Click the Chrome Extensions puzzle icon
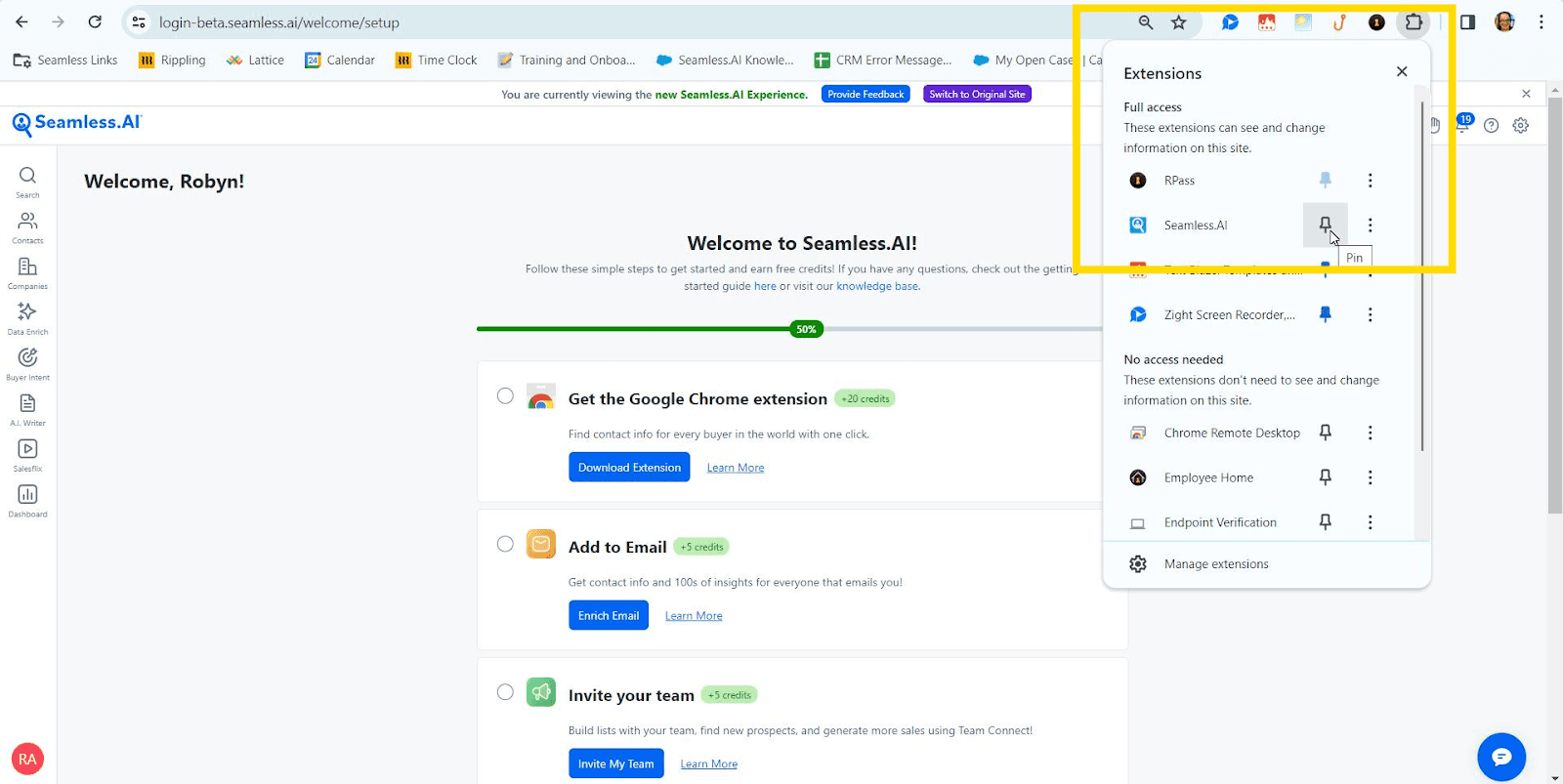This screenshot has width=1563, height=784. tap(1413, 21)
